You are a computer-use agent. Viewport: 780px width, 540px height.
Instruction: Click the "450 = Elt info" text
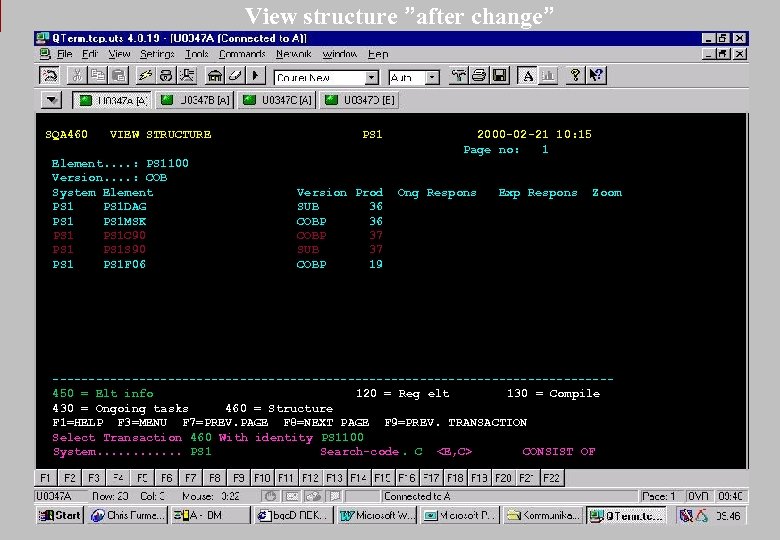click(x=102, y=393)
